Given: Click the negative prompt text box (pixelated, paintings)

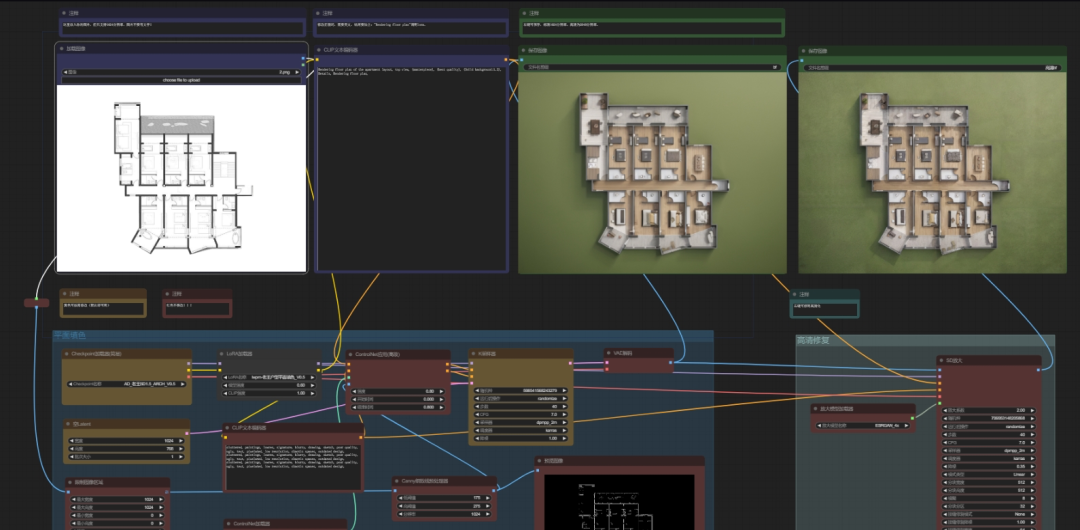Looking at the screenshot, I should pos(293,465).
